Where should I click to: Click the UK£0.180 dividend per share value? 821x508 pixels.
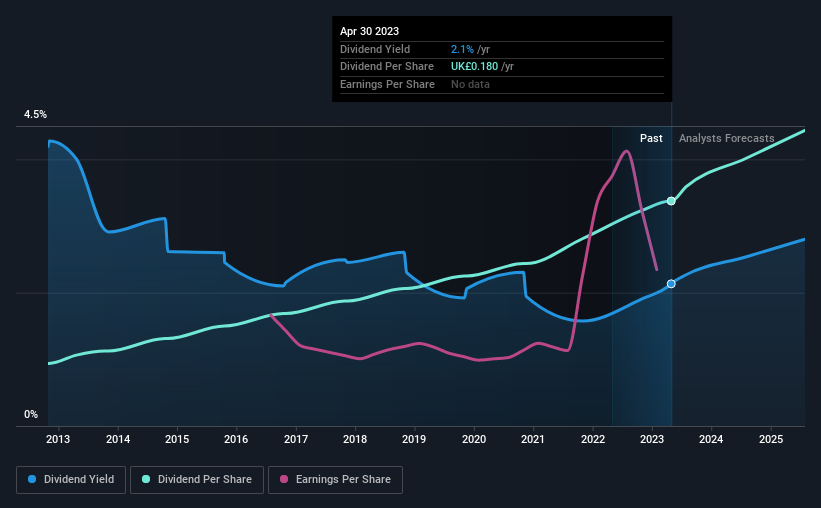(x=474, y=67)
